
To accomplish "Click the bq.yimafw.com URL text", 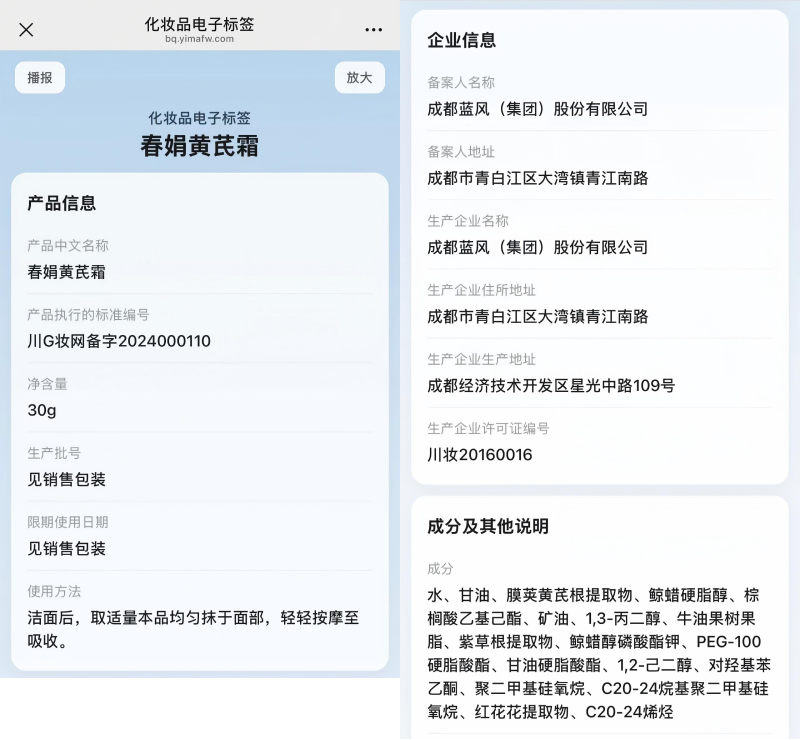I will [199, 39].
